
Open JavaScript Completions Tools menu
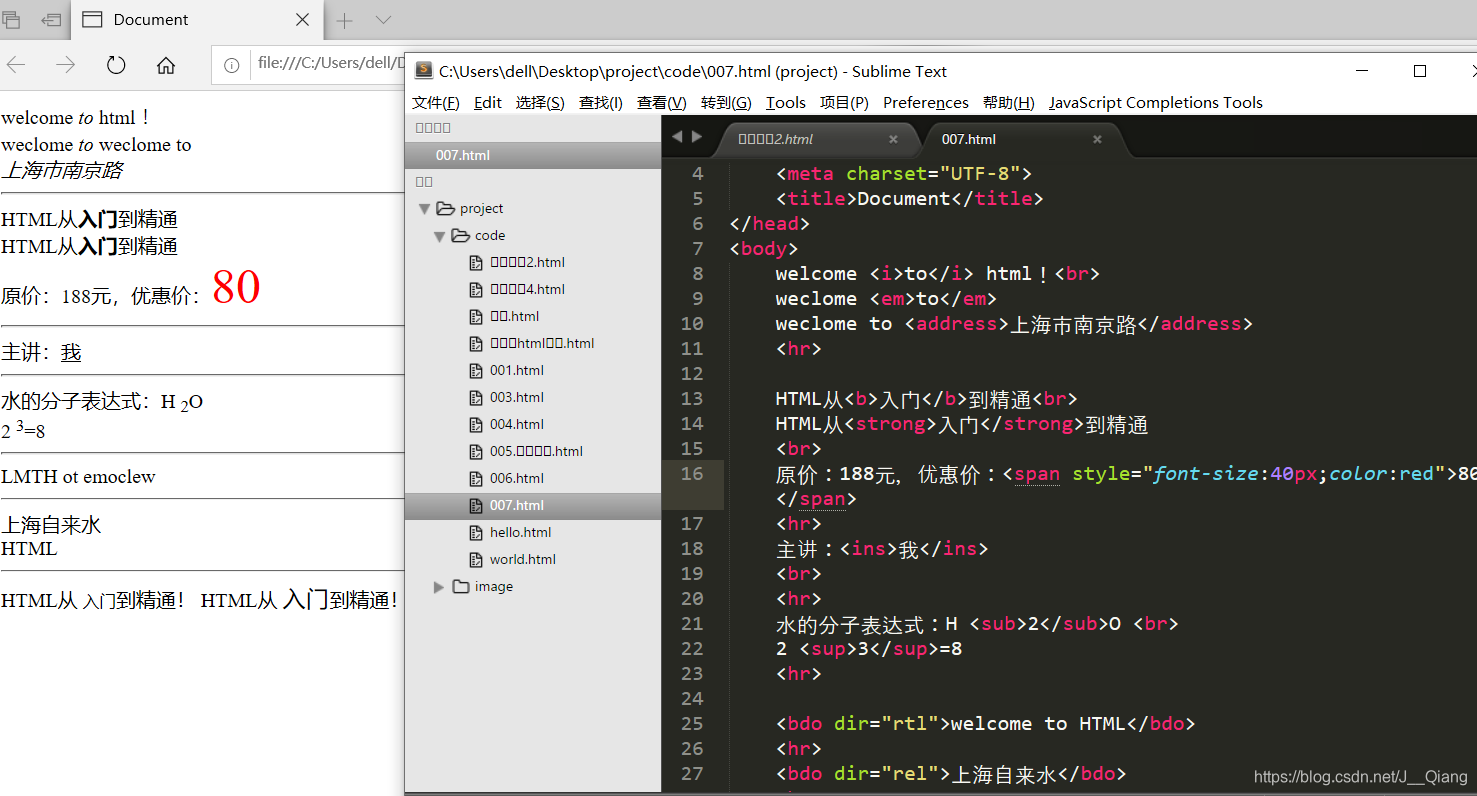(x=1156, y=103)
